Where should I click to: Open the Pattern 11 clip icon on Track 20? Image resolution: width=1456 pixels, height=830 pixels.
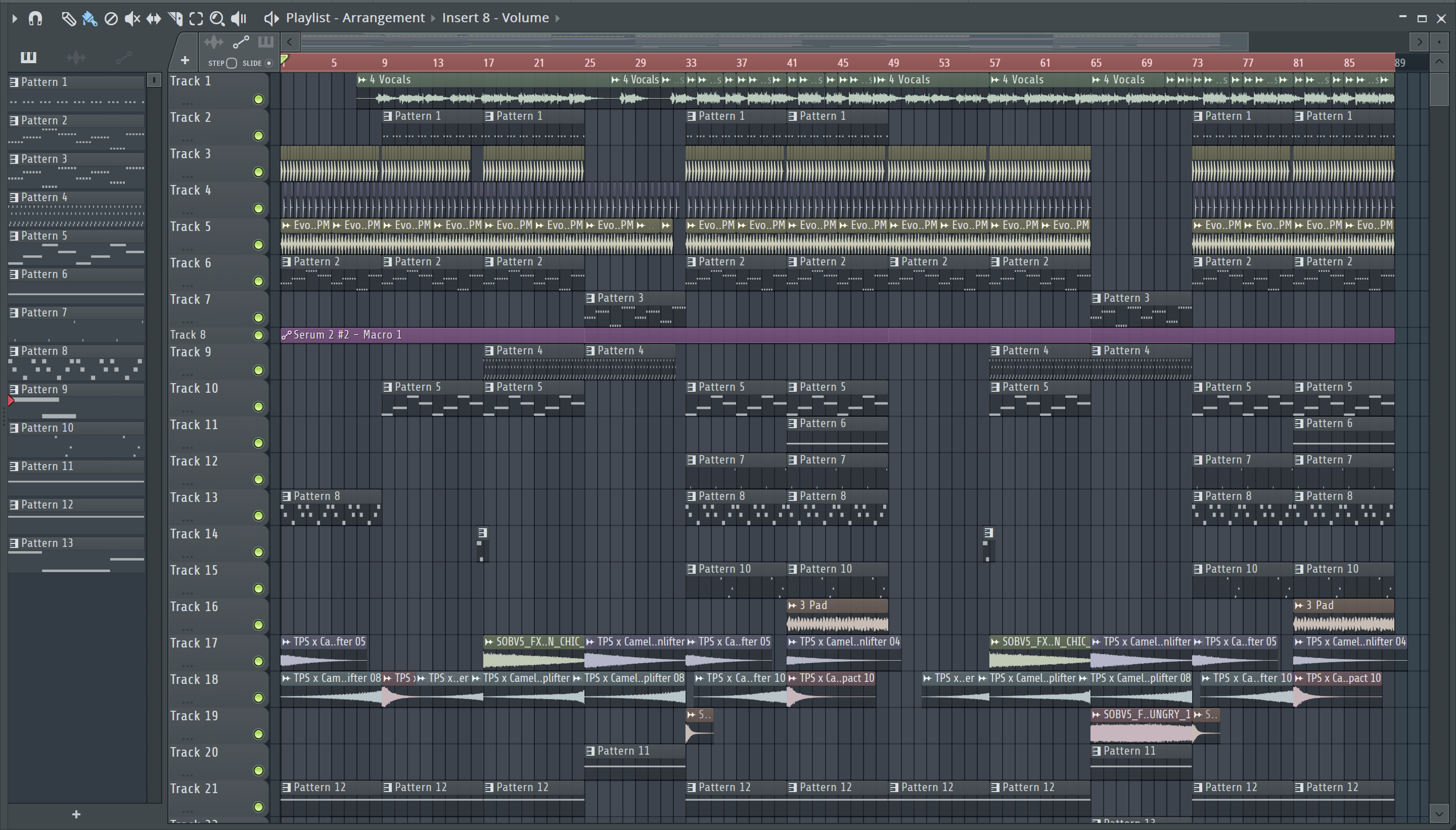coord(590,751)
